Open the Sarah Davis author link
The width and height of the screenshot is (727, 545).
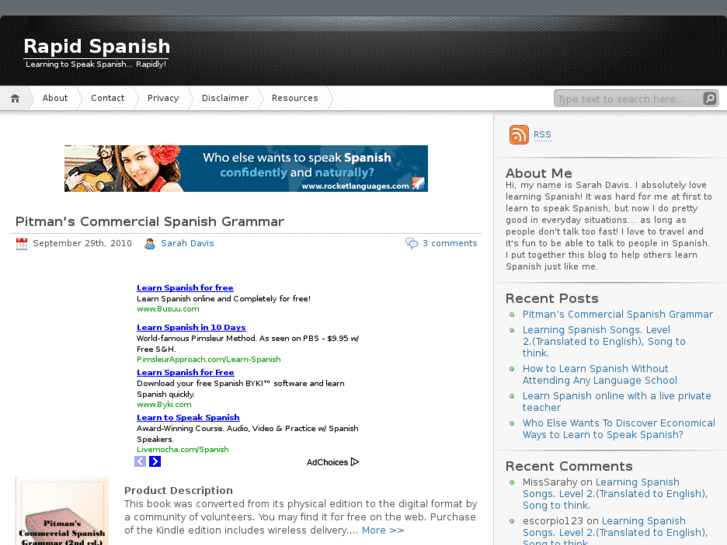coord(187,243)
